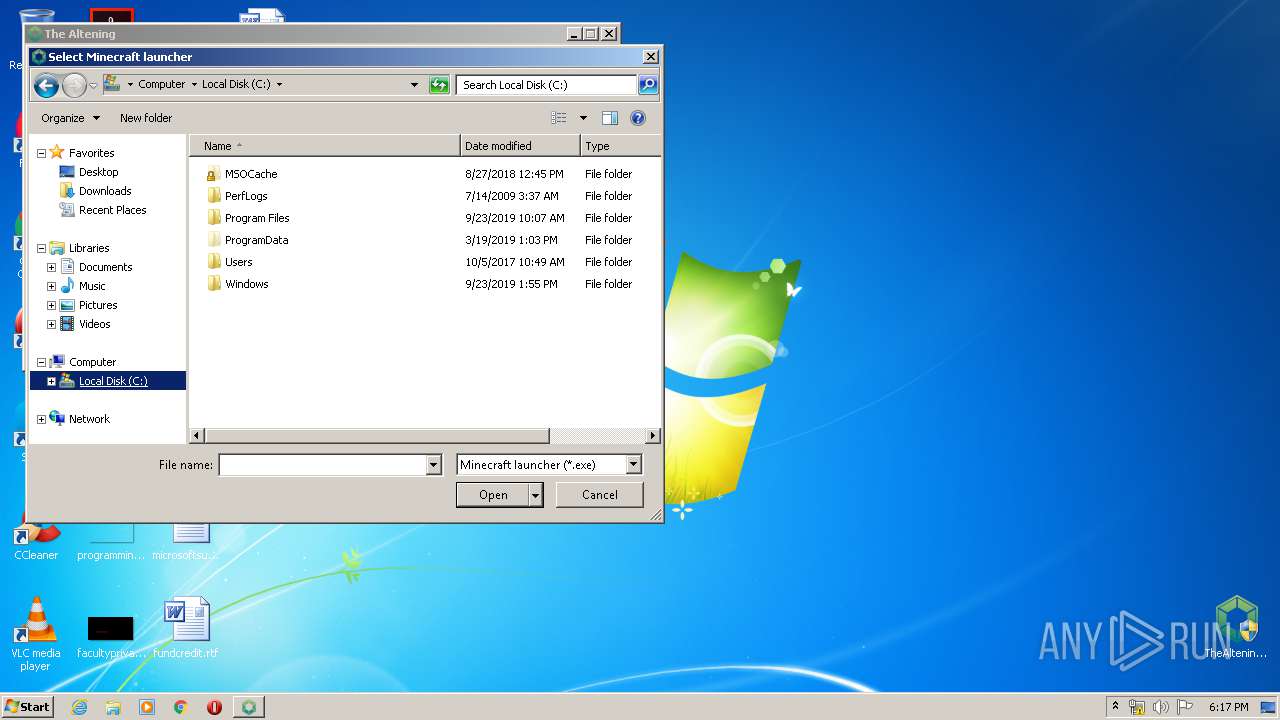The height and width of the screenshot is (720, 1280).
Task: Show the preview pane icon
Action: (x=610, y=118)
